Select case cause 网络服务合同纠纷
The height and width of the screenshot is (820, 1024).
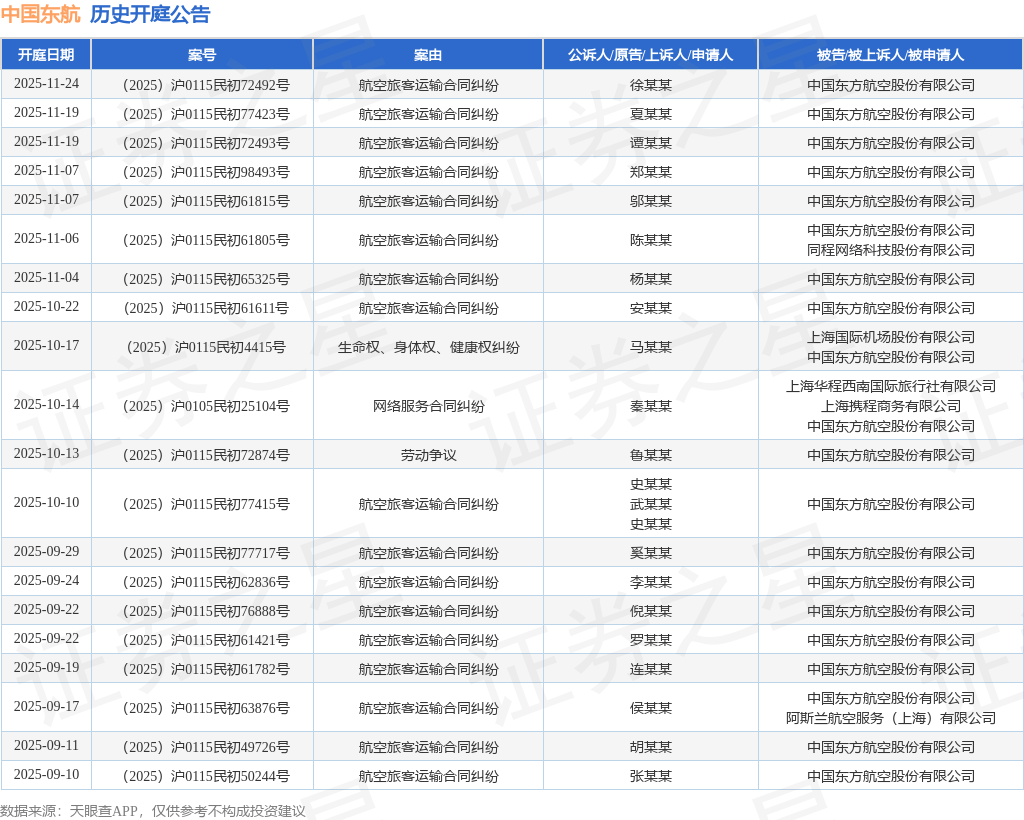[x=428, y=406]
